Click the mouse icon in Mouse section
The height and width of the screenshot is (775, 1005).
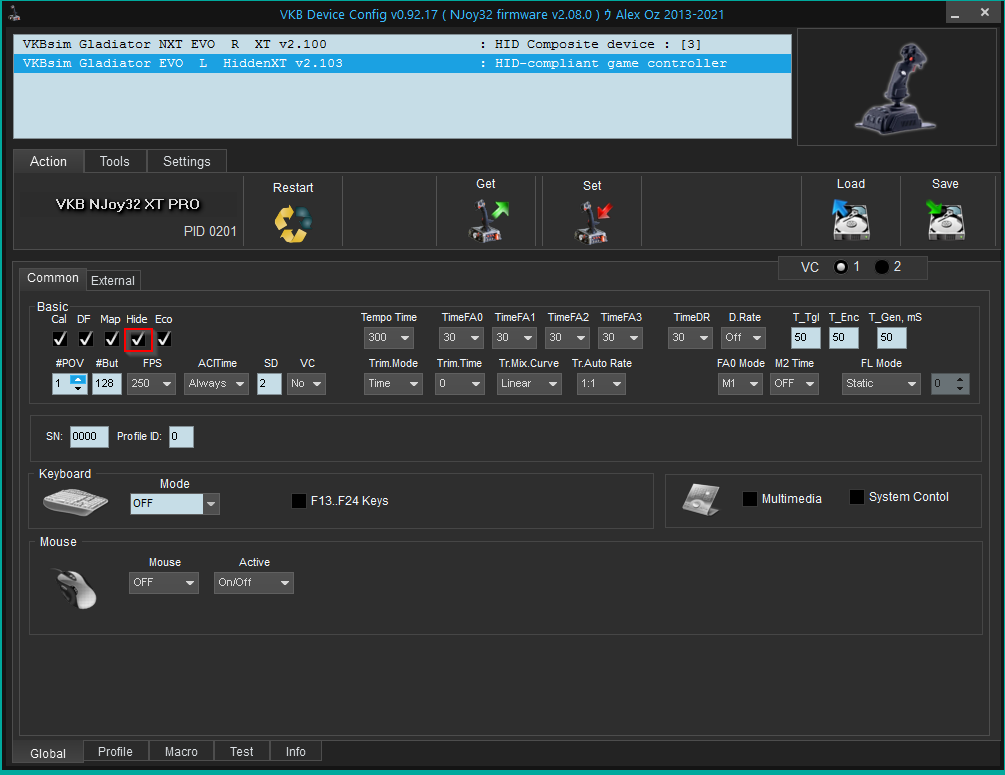pos(76,587)
